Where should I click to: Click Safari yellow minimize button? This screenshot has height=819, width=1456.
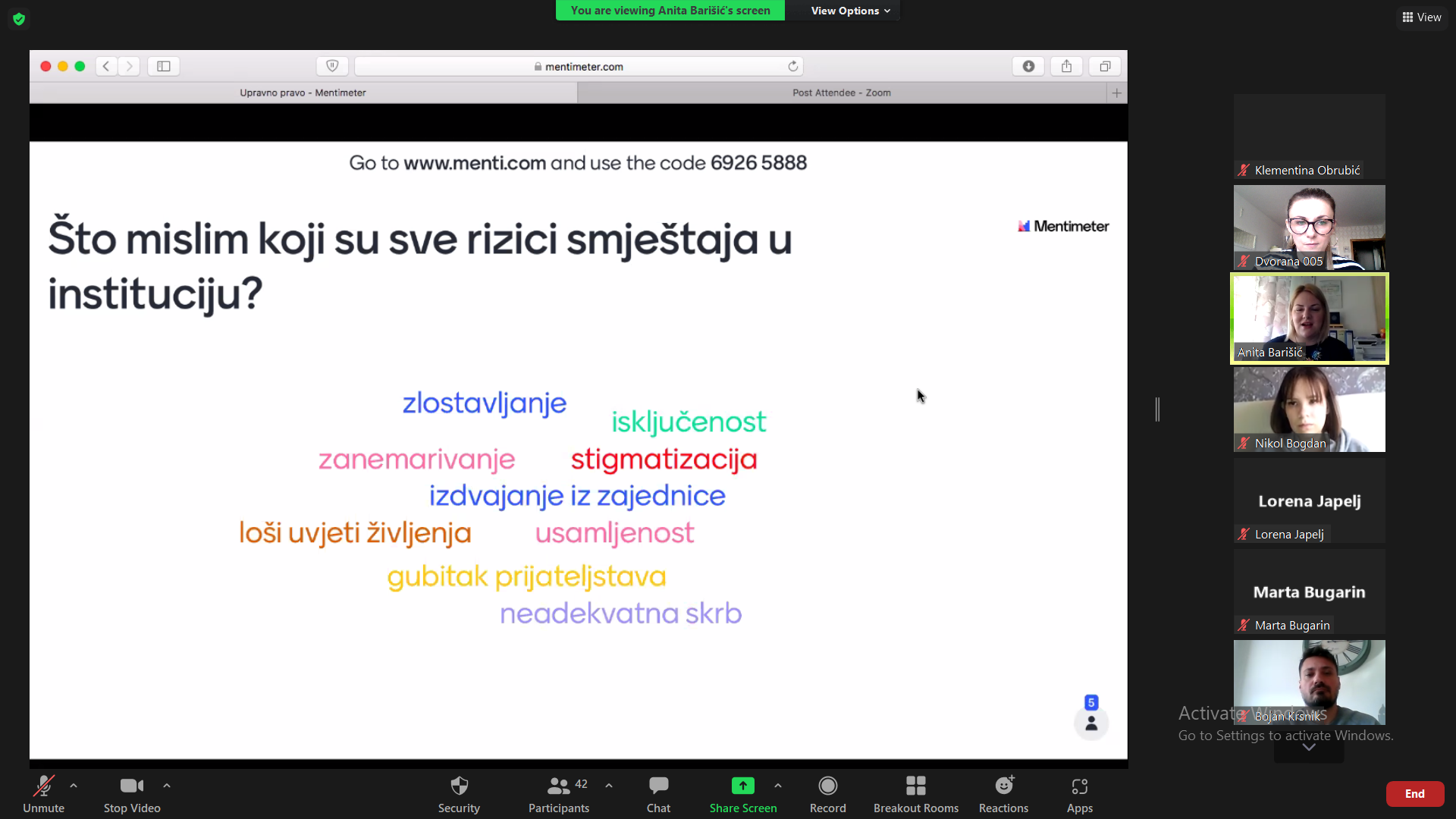(63, 67)
